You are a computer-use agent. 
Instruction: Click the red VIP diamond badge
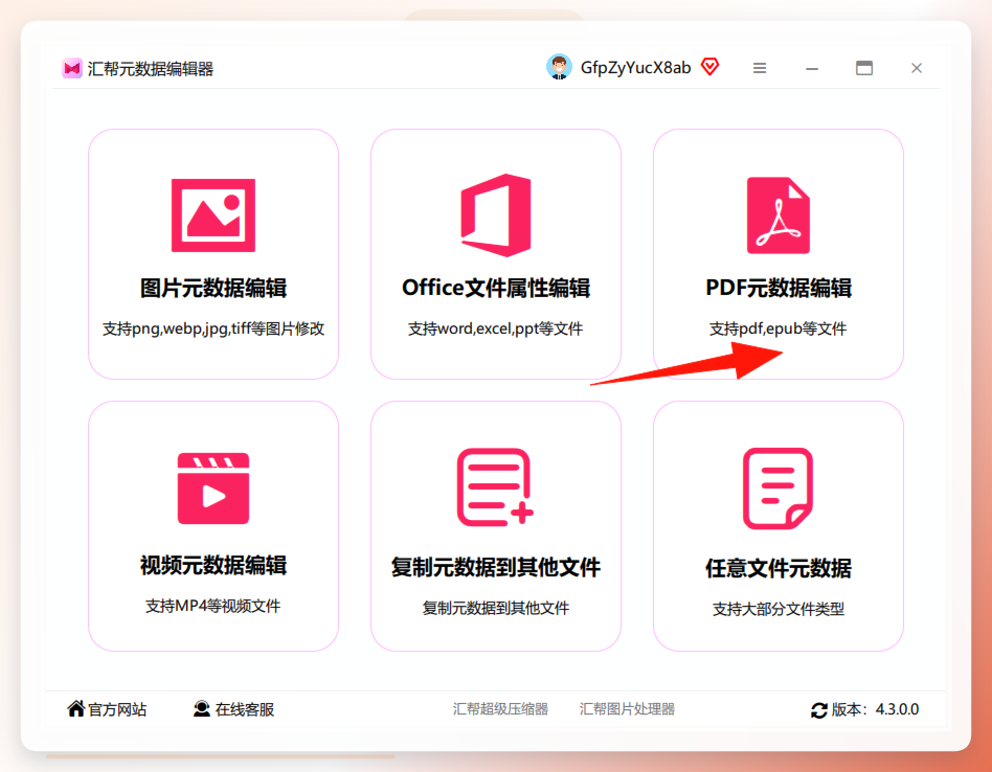click(710, 66)
